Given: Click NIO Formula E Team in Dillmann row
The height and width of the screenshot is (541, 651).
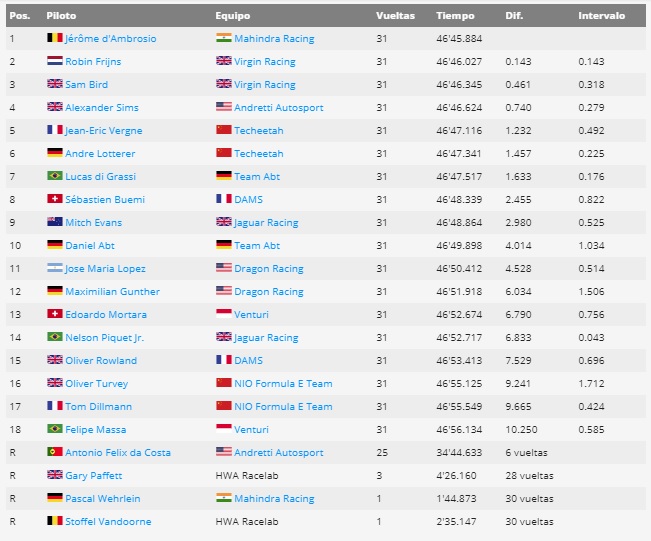Looking at the screenshot, I should click(283, 406).
